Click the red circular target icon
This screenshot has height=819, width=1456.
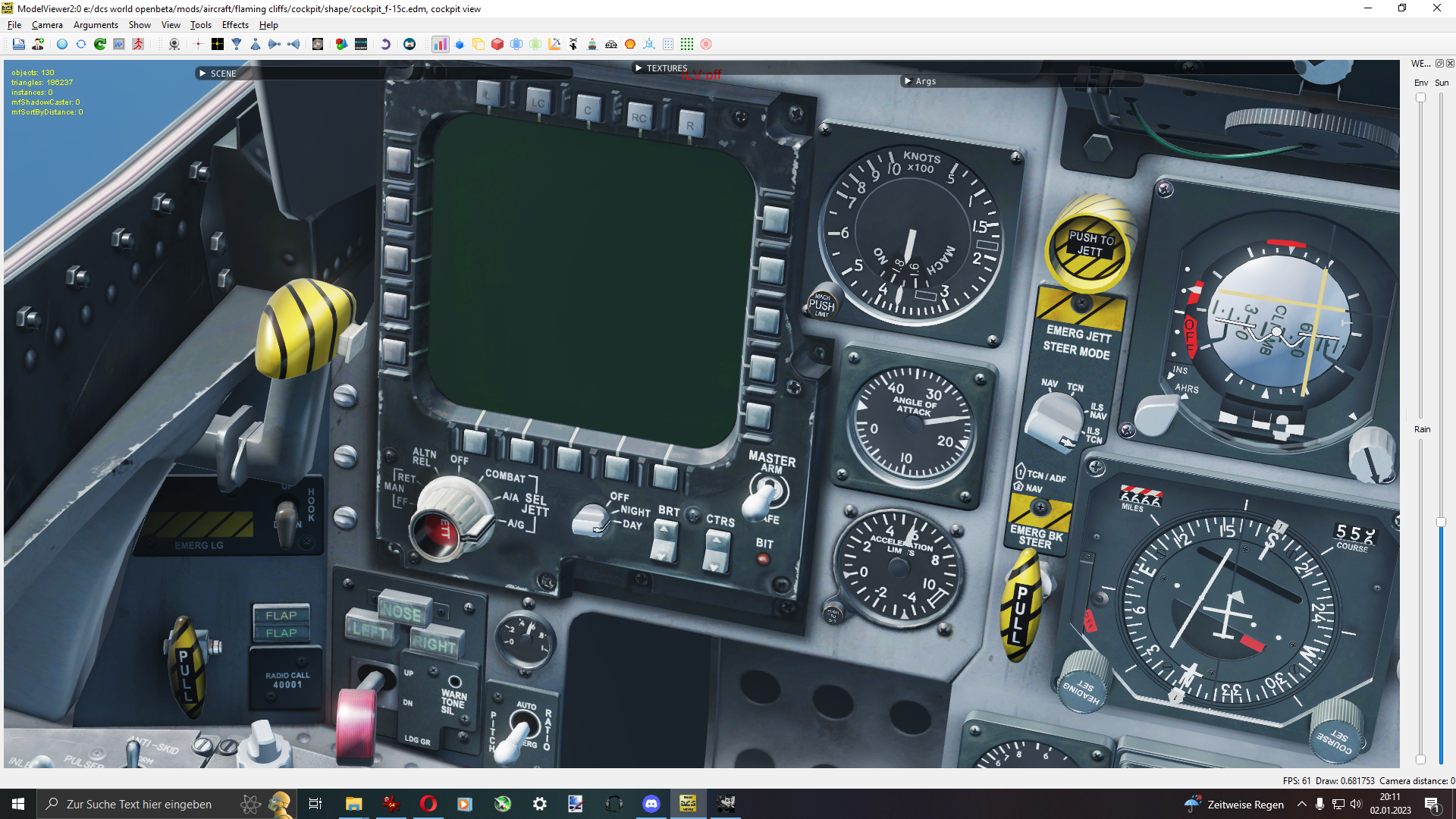(706, 44)
